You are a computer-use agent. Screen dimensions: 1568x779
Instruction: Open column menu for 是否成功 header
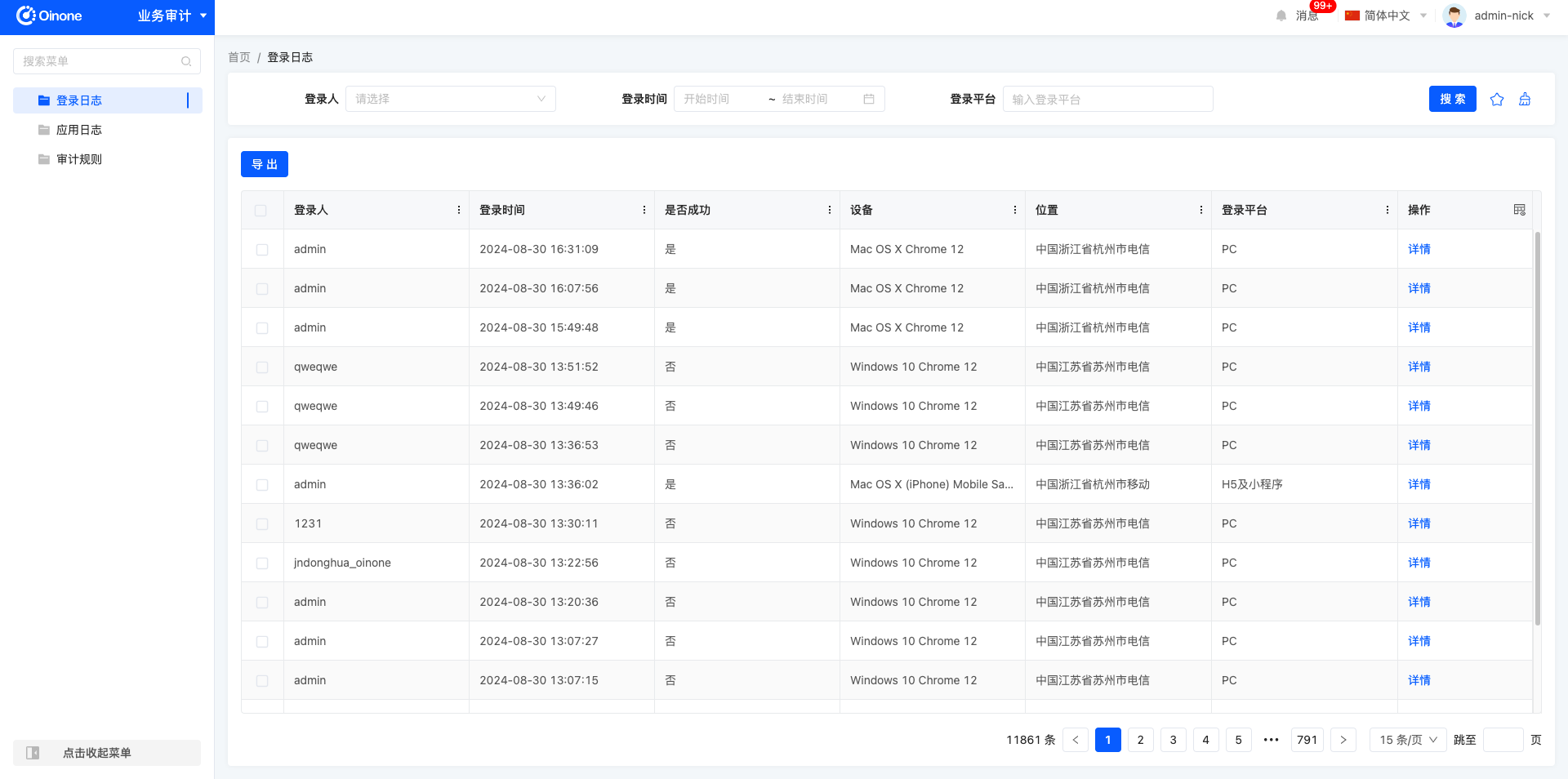(830, 210)
